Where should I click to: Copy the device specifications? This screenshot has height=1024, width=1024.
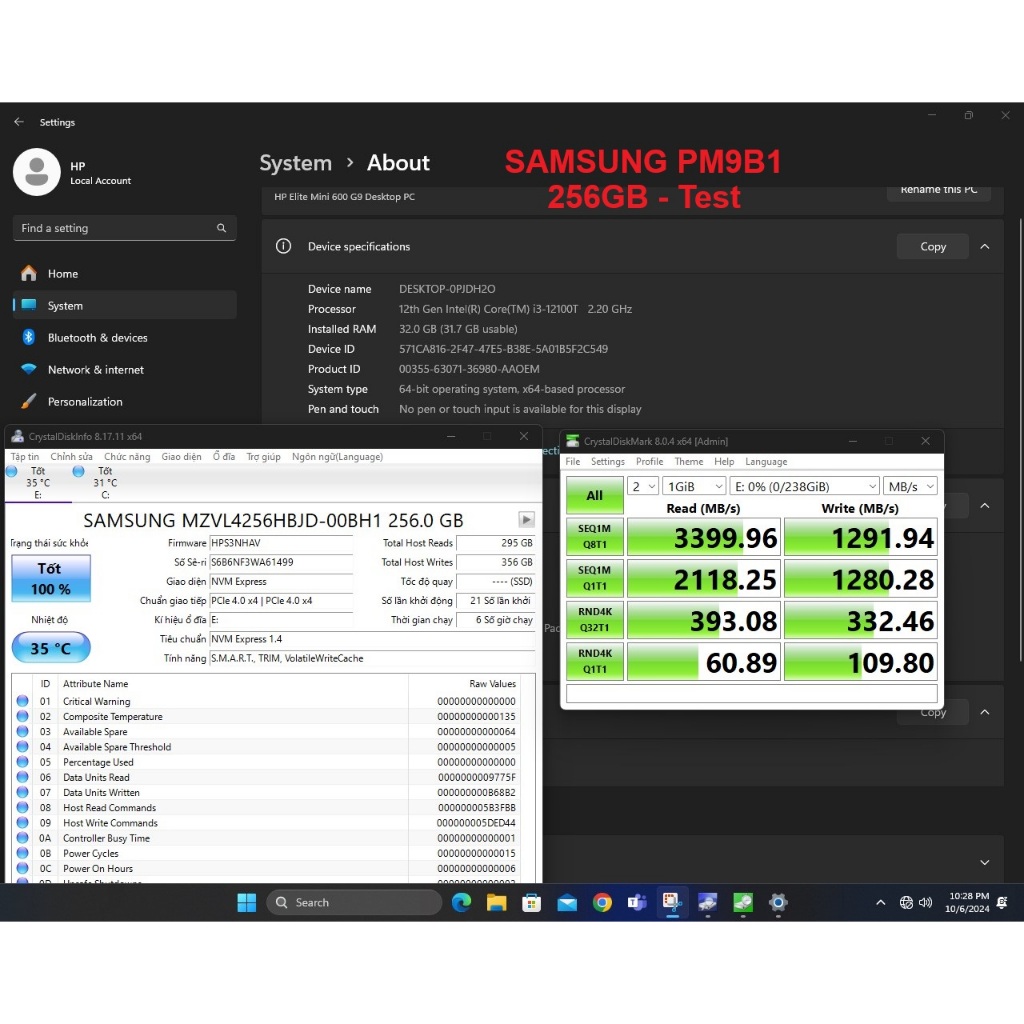pyautogui.click(x=932, y=247)
